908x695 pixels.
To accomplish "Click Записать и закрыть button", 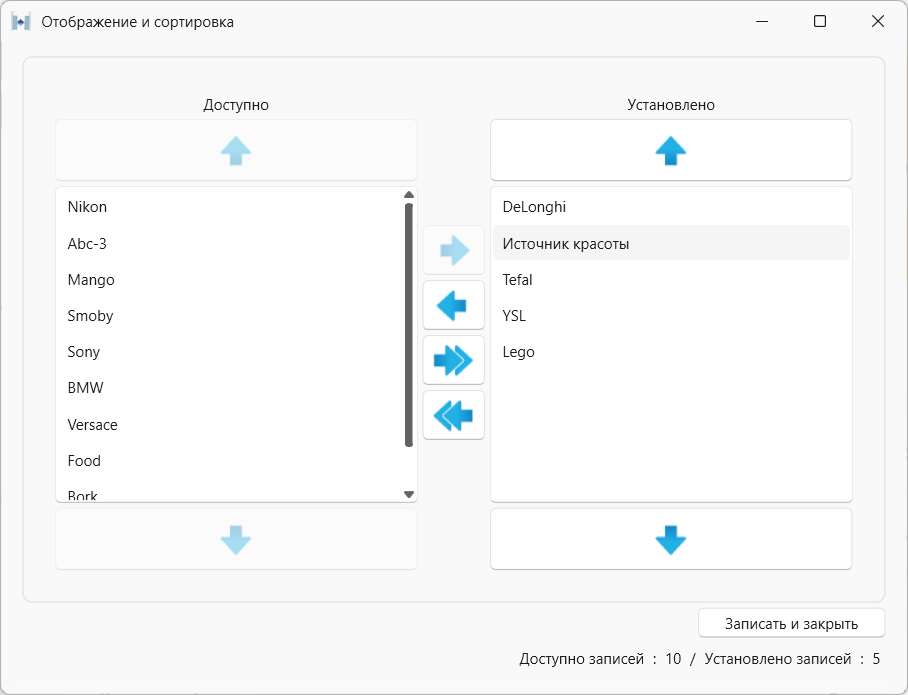I will pos(791,624).
